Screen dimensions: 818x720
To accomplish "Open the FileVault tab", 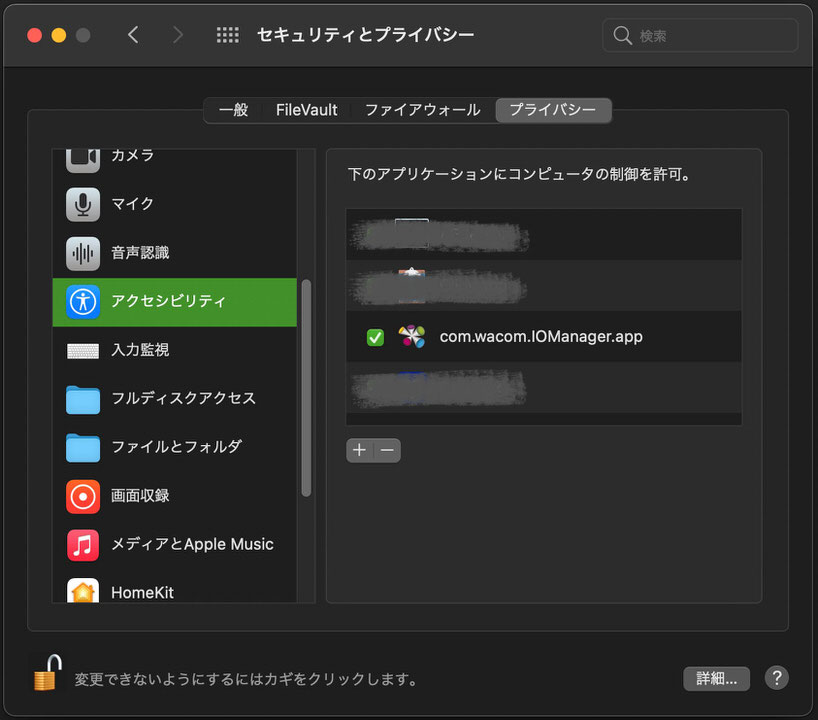I will [x=307, y=110].
